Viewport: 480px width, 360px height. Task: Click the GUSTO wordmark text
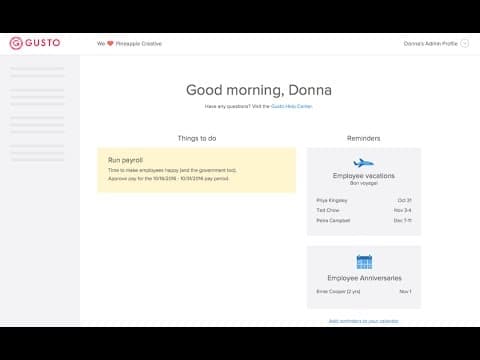pyautogui.click(x=43, y=43)
